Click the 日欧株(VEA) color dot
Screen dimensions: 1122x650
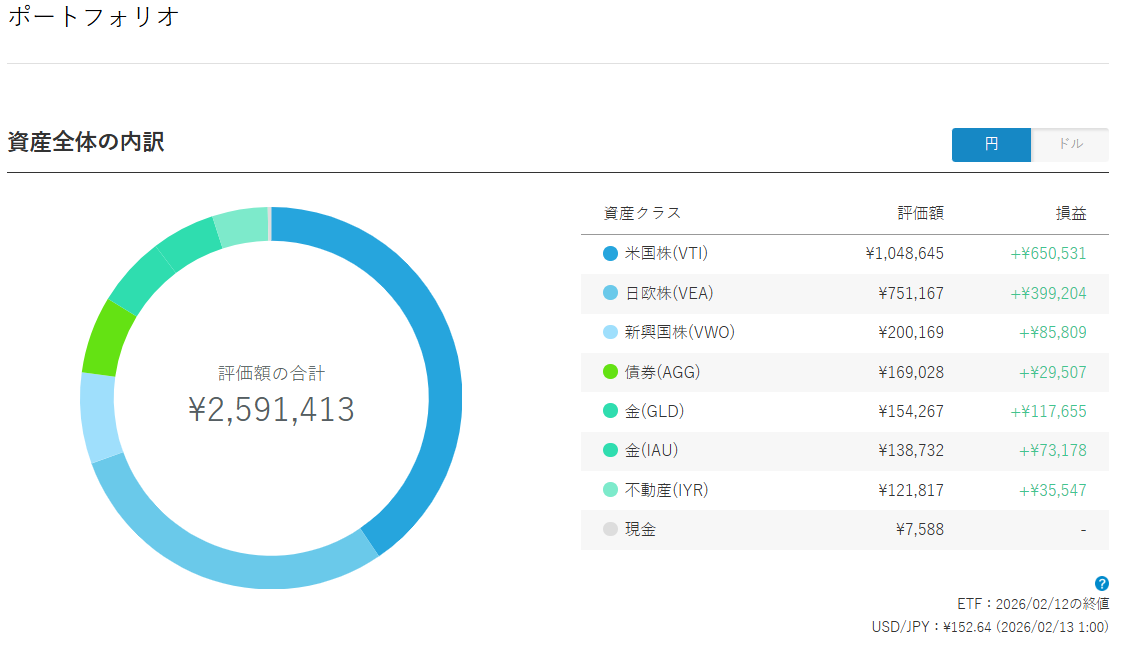610,293
